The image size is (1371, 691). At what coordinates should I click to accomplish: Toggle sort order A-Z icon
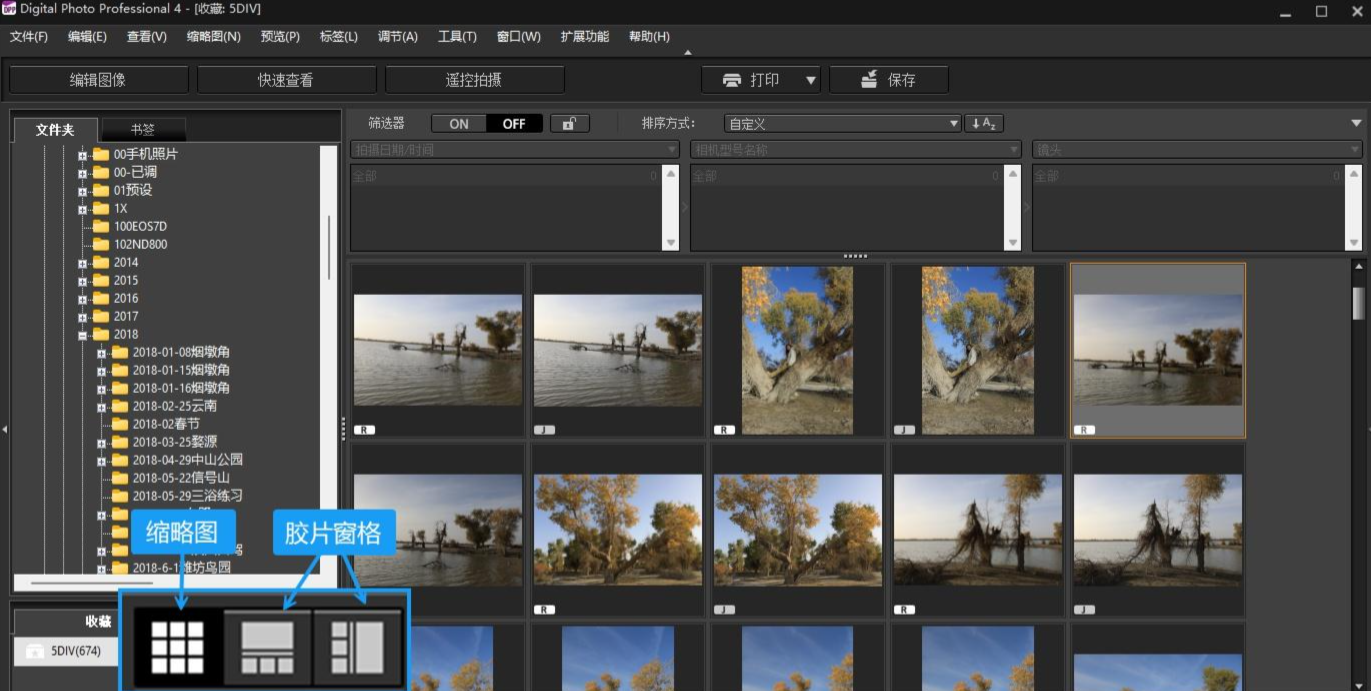point(983,124)
